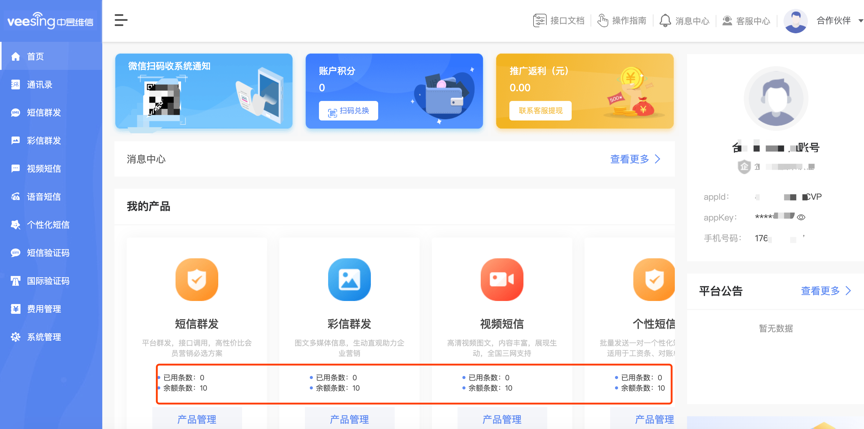Screen dimensions: 864x429
Task: Click the 联系客服提现 button
Action: pos(540,111)
